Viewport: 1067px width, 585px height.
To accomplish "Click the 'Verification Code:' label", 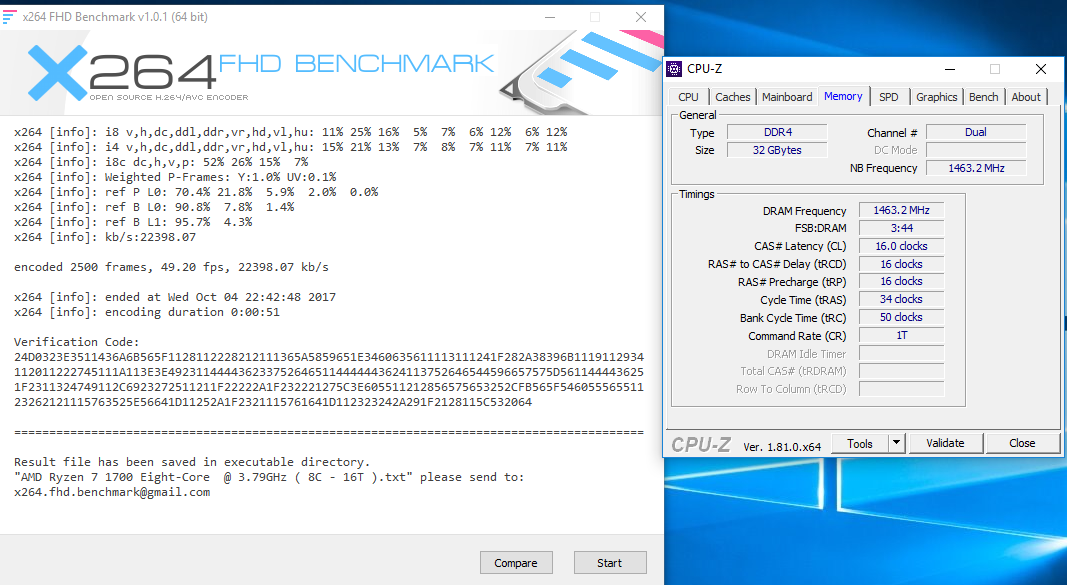I will [76, 342].
